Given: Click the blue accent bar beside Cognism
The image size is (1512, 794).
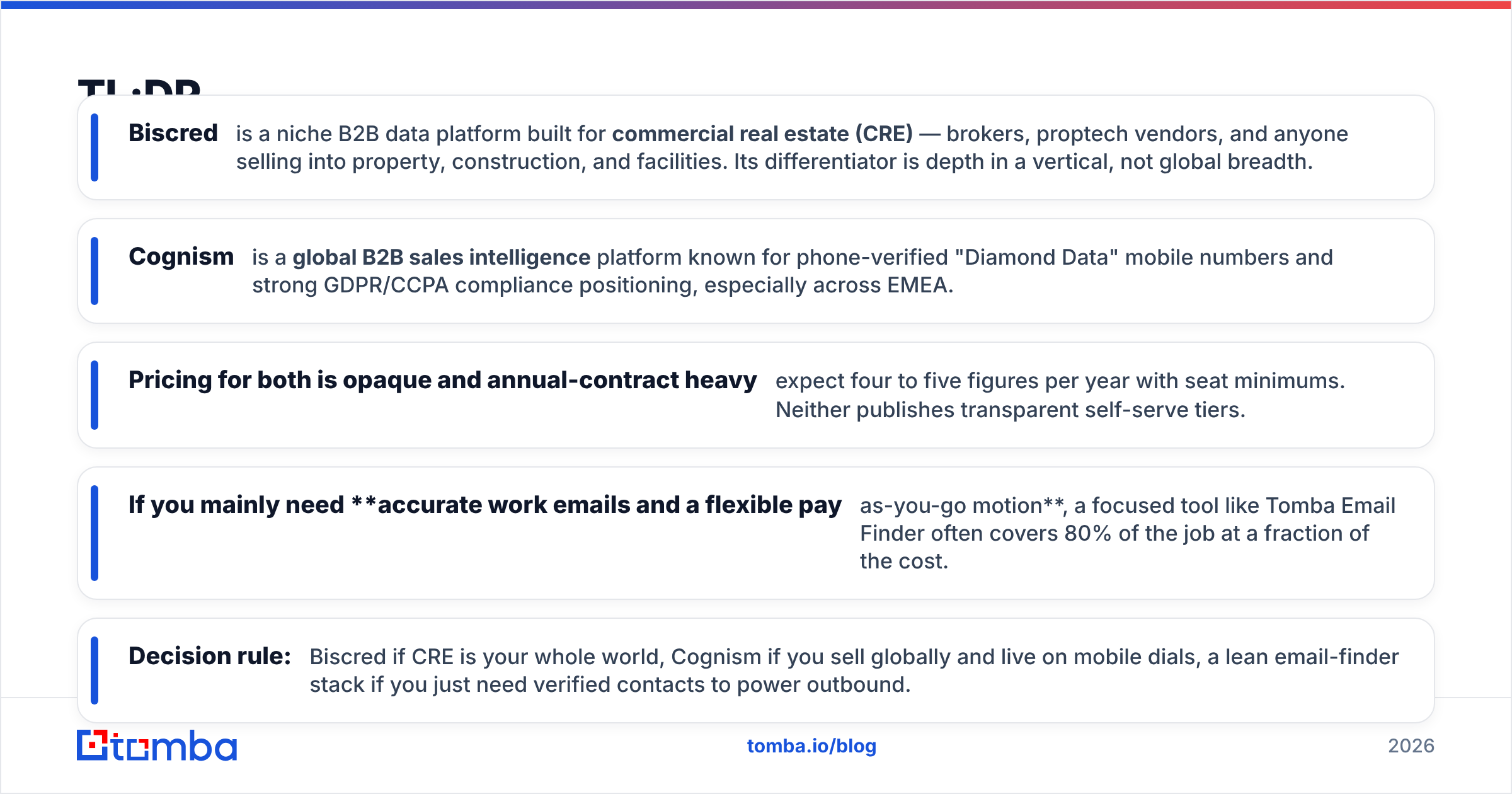Looking at the screenshot, I should [x=94, y=271].
